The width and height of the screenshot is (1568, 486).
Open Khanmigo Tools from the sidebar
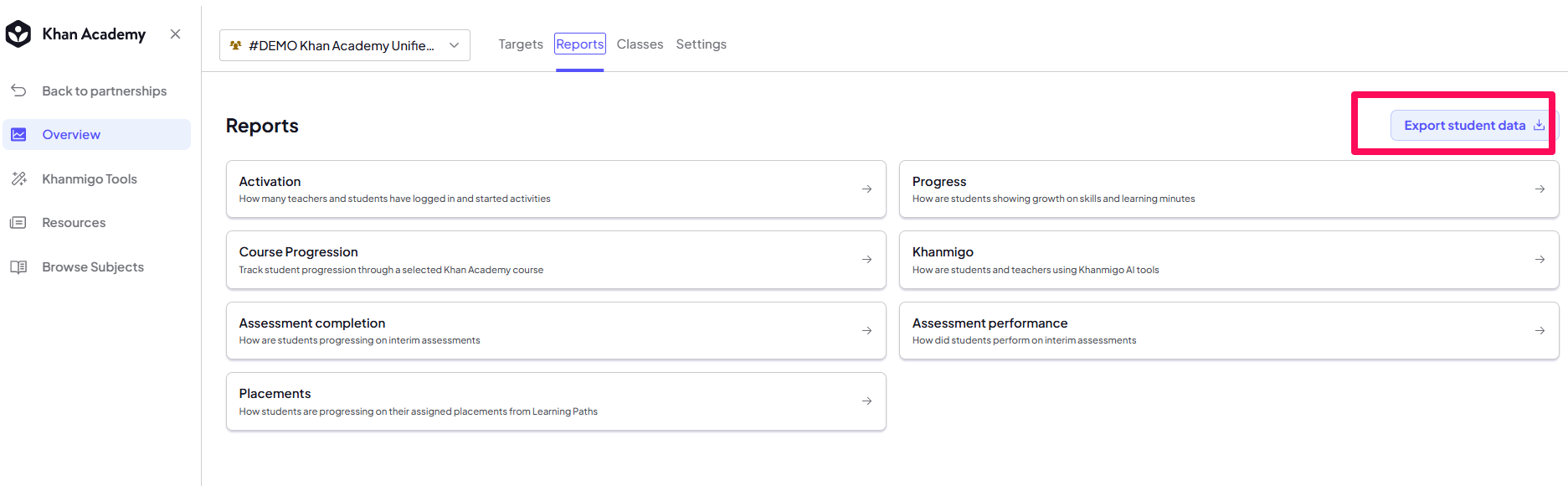pos(97,178)
